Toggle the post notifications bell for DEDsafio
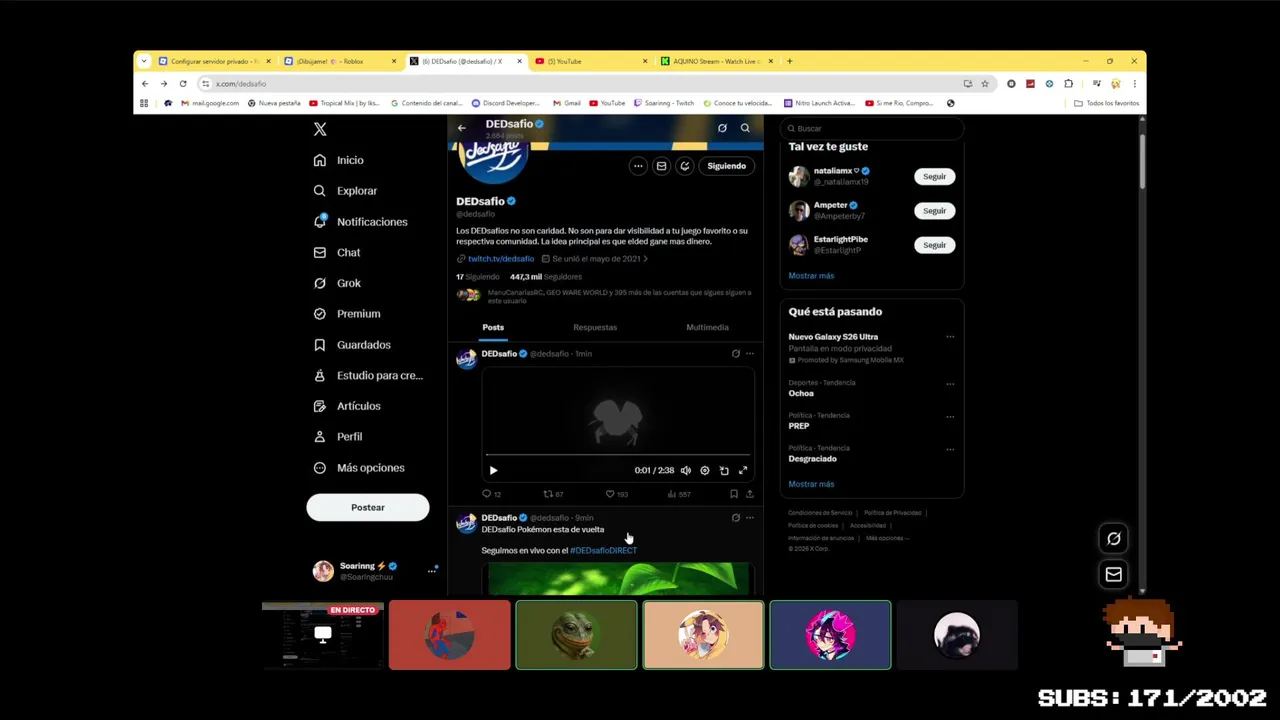1280x720 pixels. 684,166
